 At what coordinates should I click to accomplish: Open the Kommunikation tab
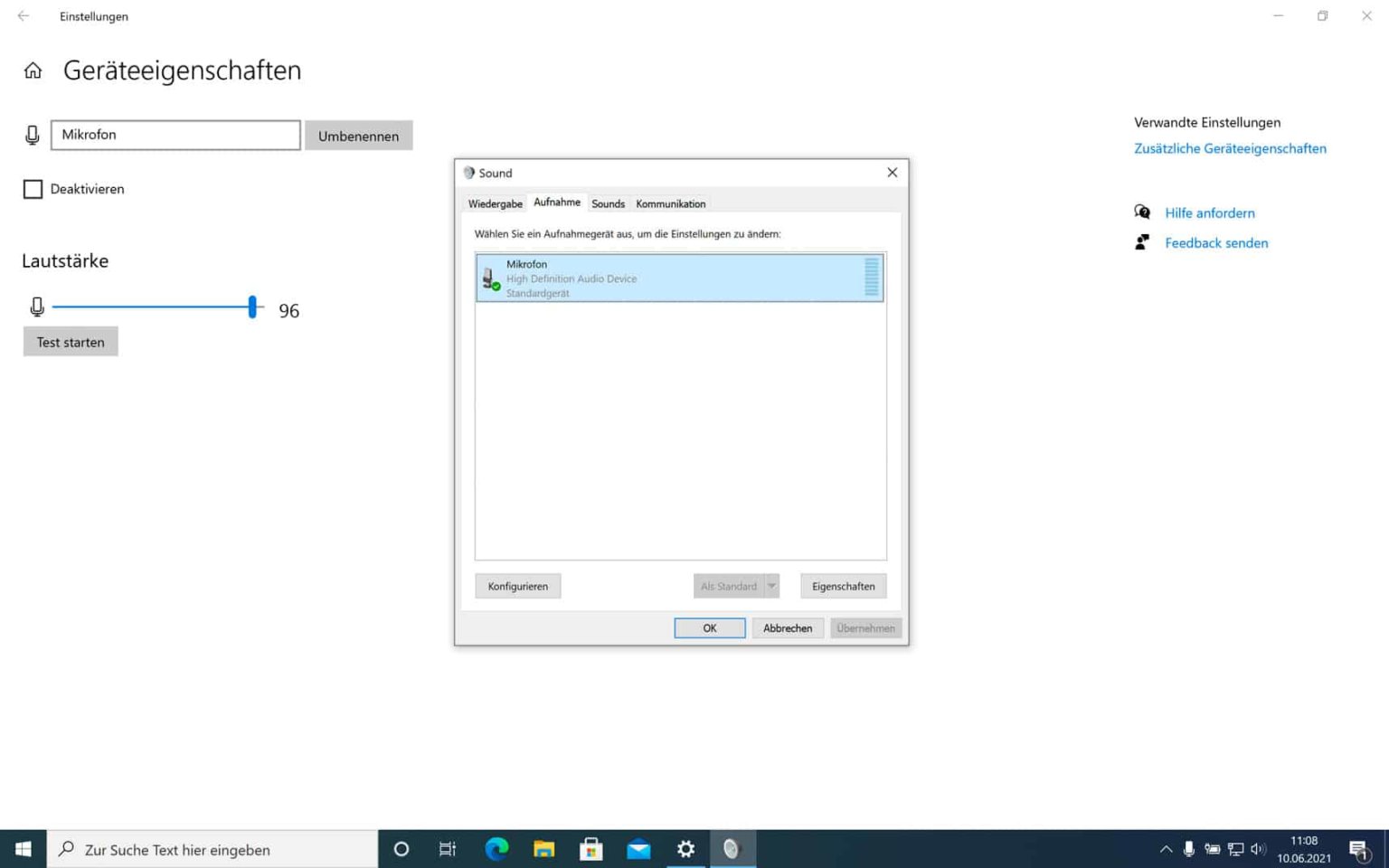[670, 203]
